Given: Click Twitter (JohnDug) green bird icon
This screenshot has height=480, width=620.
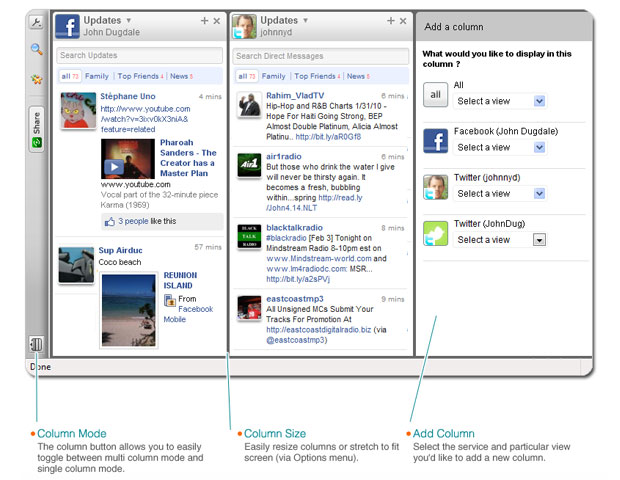Looking at the screenshot, I should [435, 233].
